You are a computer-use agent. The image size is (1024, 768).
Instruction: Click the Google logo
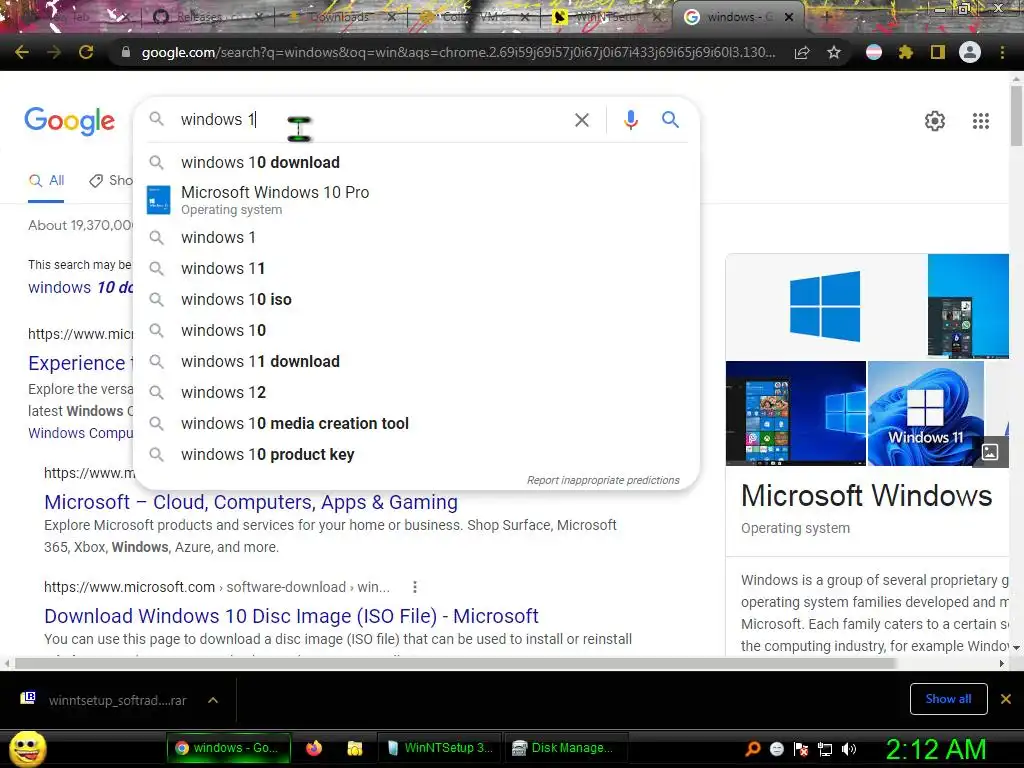pos(70,121)
